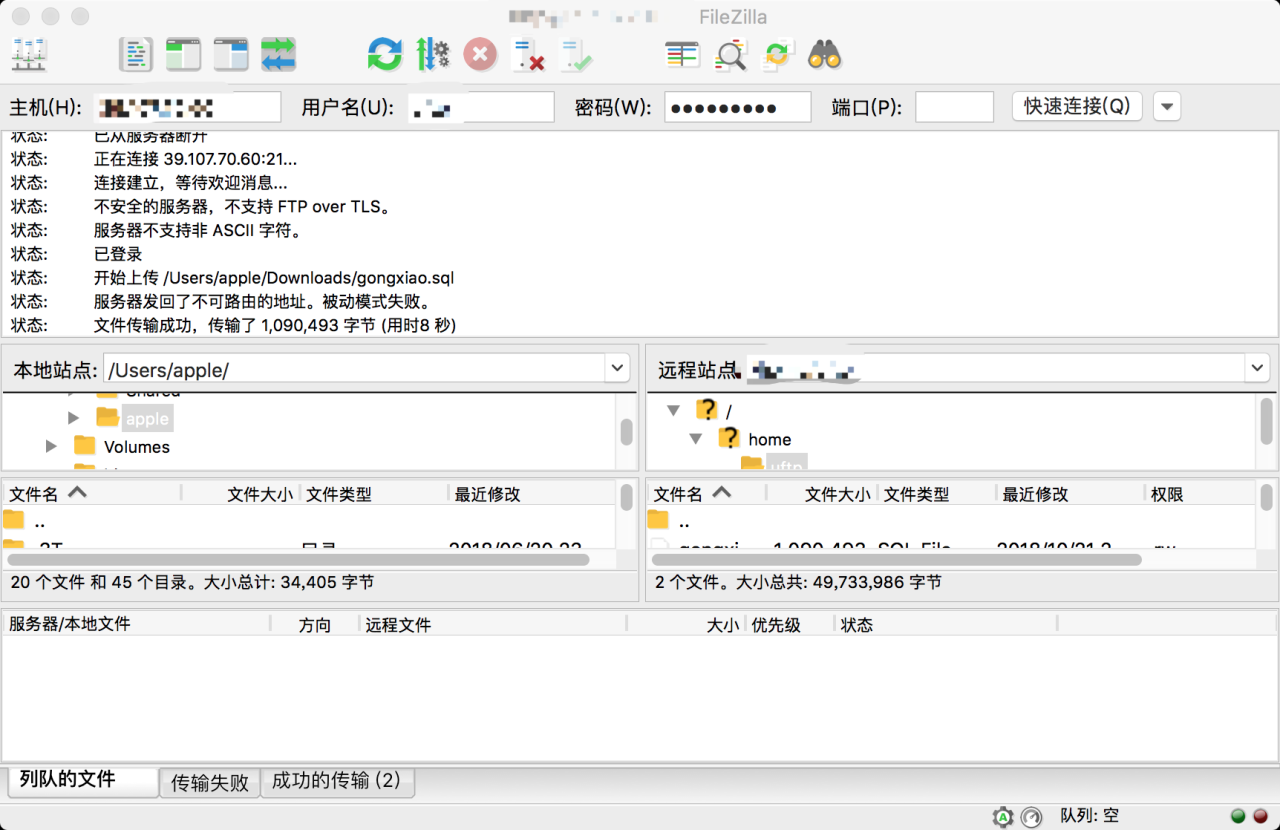Screen dimensions: 1280x830
Task: Reconnect to the last server
Action: point(576,54)
